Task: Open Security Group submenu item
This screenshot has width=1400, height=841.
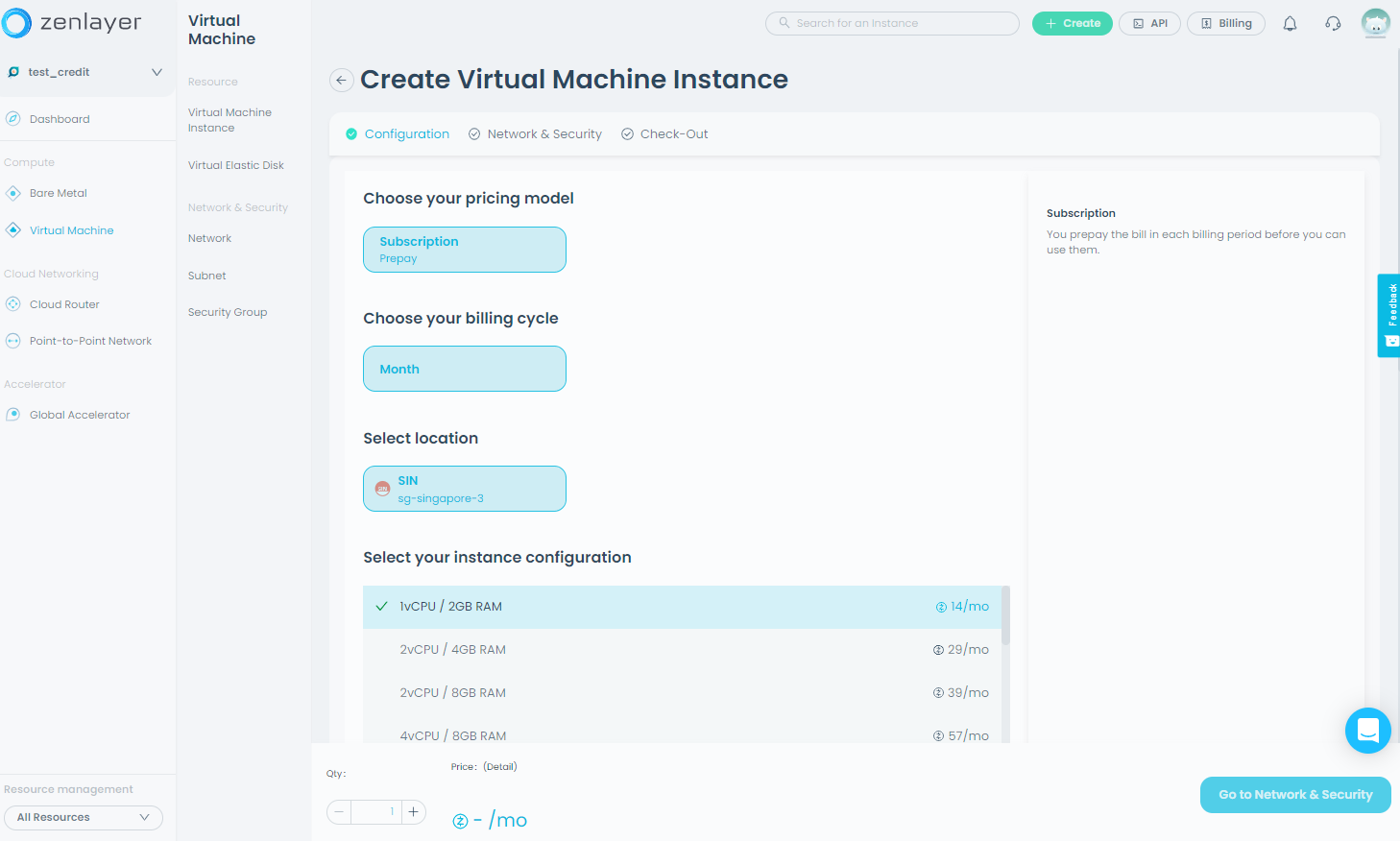Action: 228,312
